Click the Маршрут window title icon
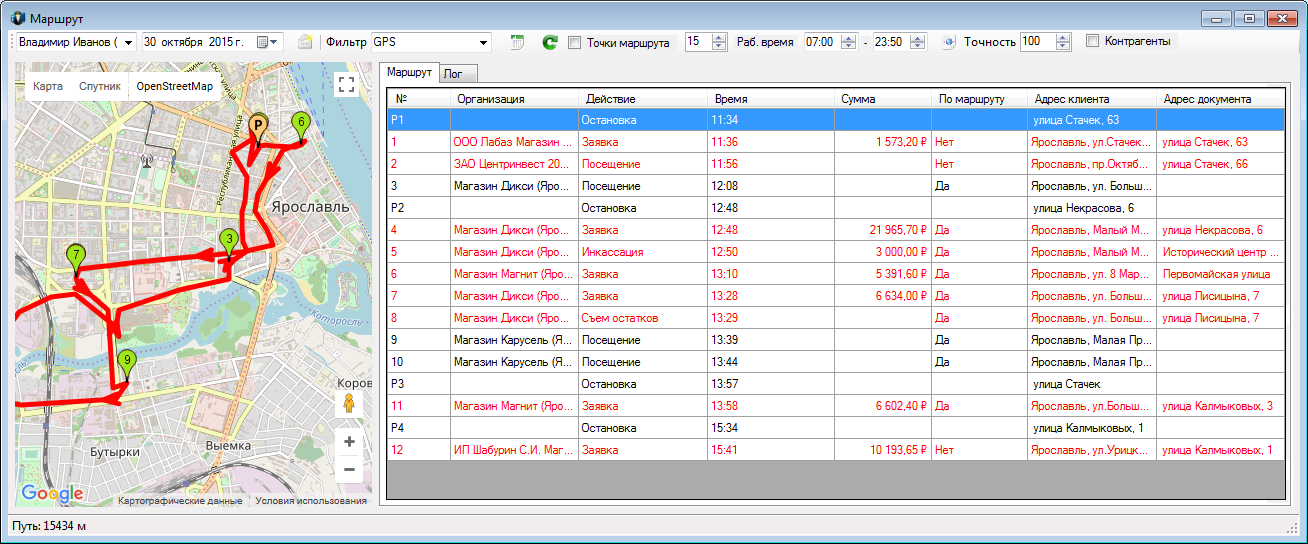The width and height of the screenshot is (1308, 544). (18, 19)
